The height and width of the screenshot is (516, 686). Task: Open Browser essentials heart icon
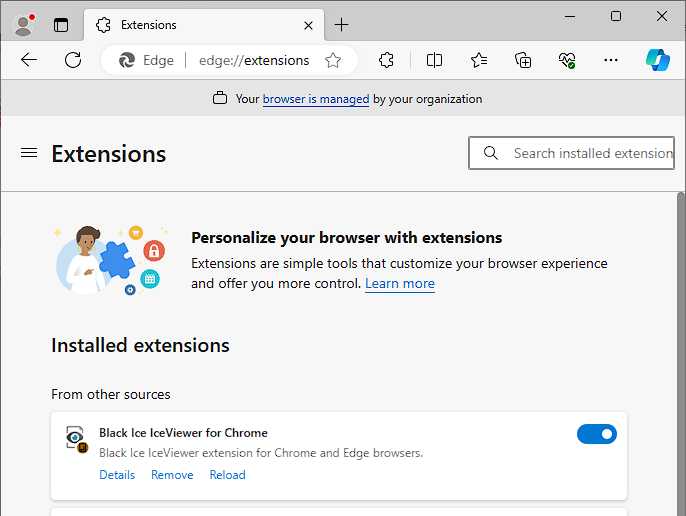[x=567, y=60]
